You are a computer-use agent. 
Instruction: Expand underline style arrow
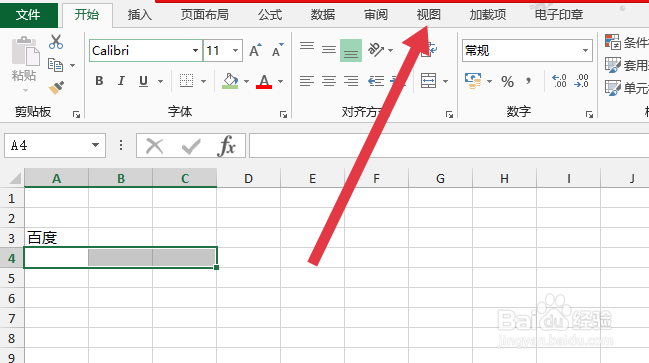pyautogui.click(x=161, y=81)
